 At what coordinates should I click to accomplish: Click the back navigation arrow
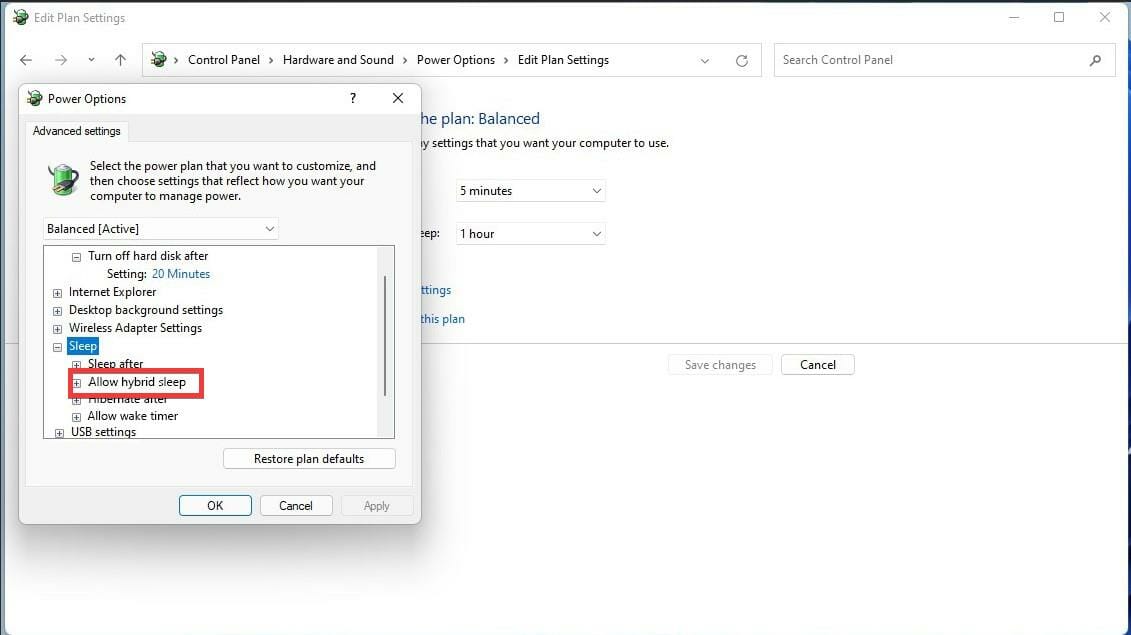(x=26, y=60)
